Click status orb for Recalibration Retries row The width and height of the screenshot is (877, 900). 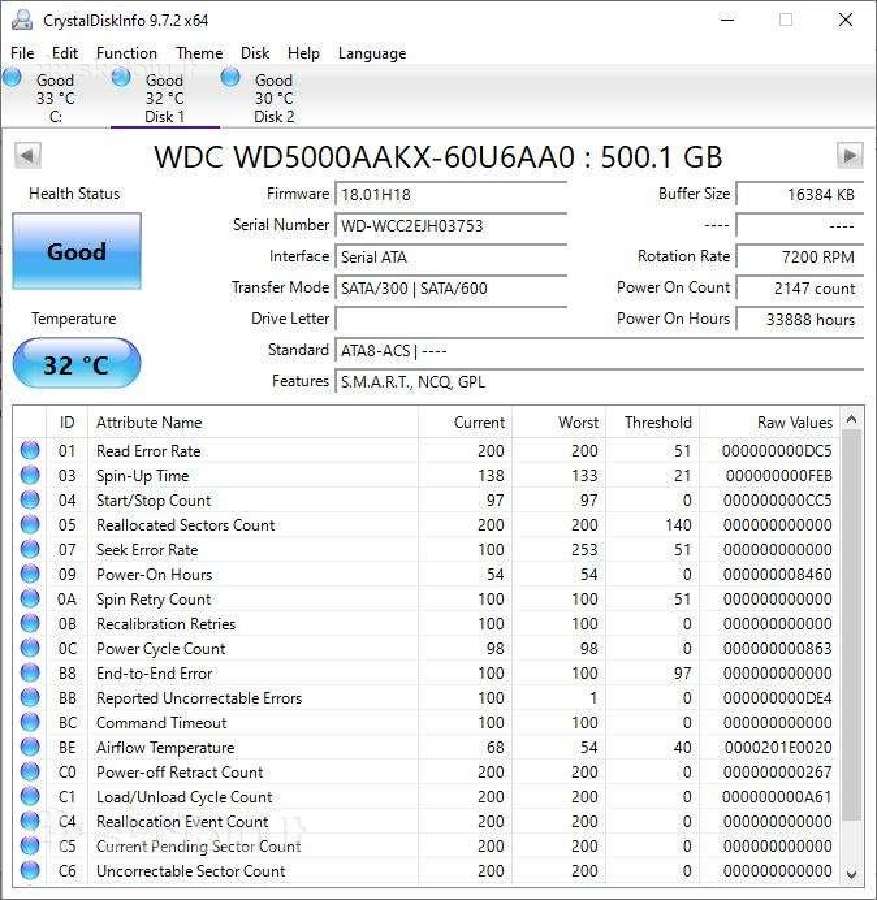30,623
